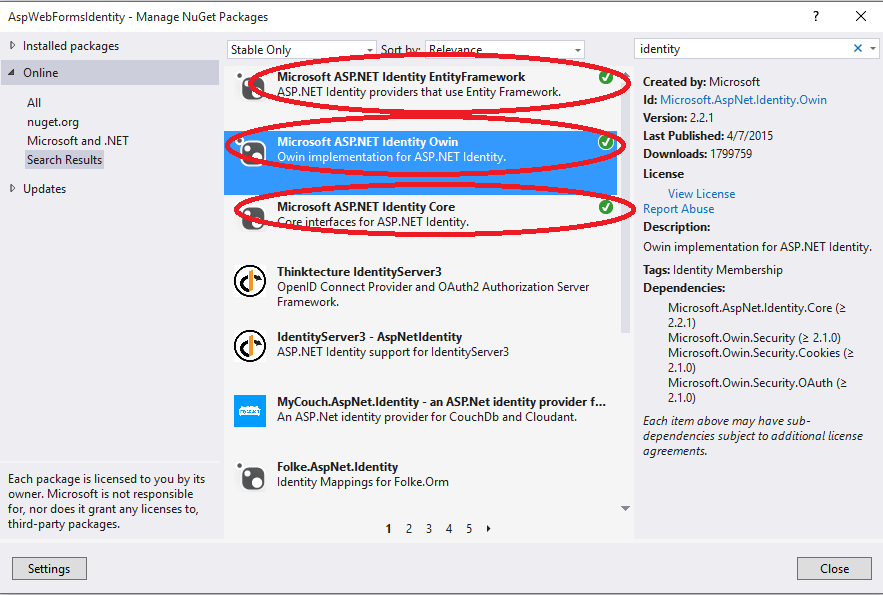Select Microsoft ASP.NET Identity Core package title

[366, 207]
